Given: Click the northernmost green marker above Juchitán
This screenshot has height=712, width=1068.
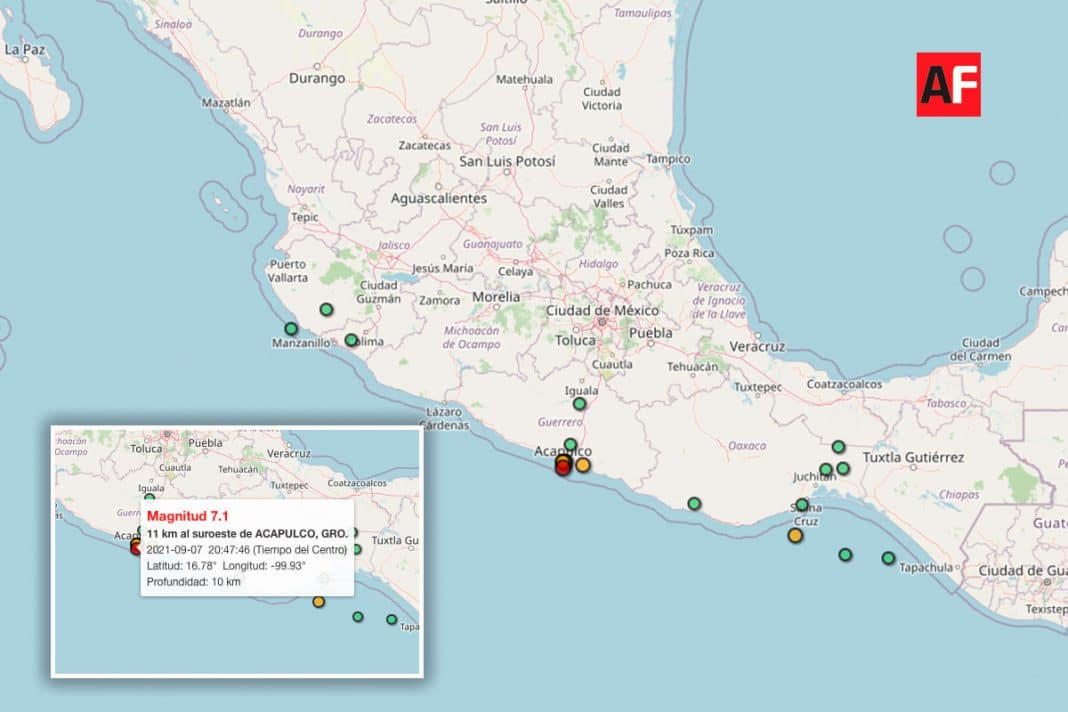Looking at the screenshot, I should point(838,446).
